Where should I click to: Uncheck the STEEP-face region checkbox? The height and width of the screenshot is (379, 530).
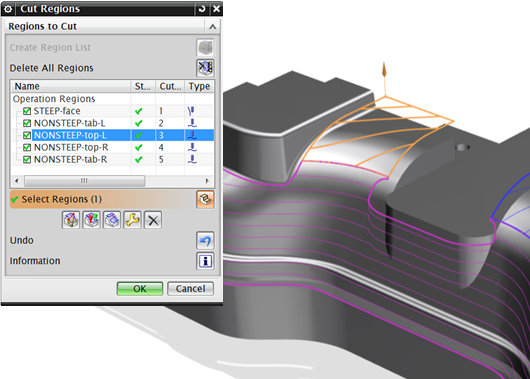point(27,111)
